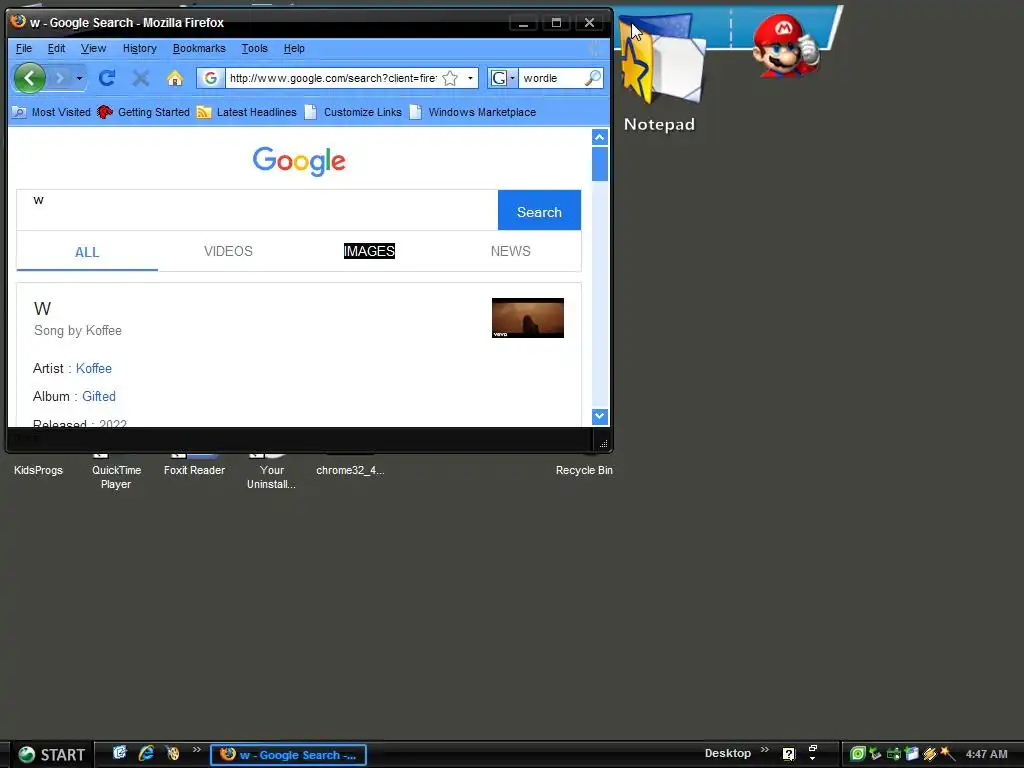Select the Your Uninstall... desktop shortcut
Image resolution: width=1024 pixels, height=768 pixels.
click(271, 477)
